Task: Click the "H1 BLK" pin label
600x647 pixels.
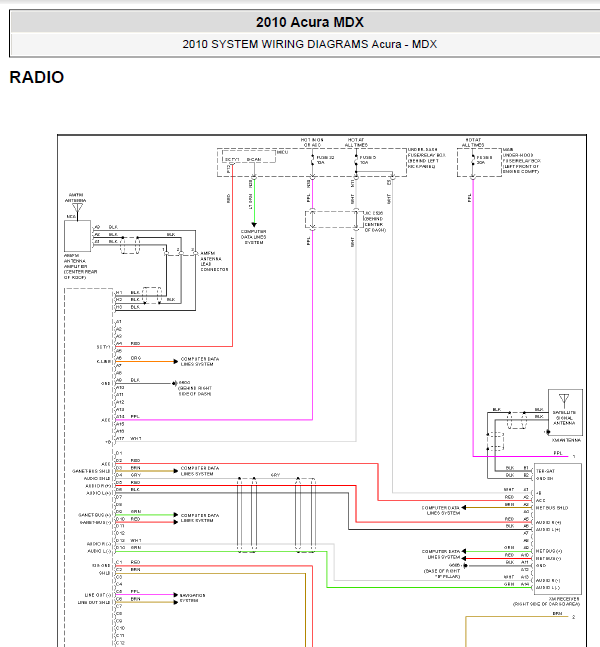Action: point(128,293)
